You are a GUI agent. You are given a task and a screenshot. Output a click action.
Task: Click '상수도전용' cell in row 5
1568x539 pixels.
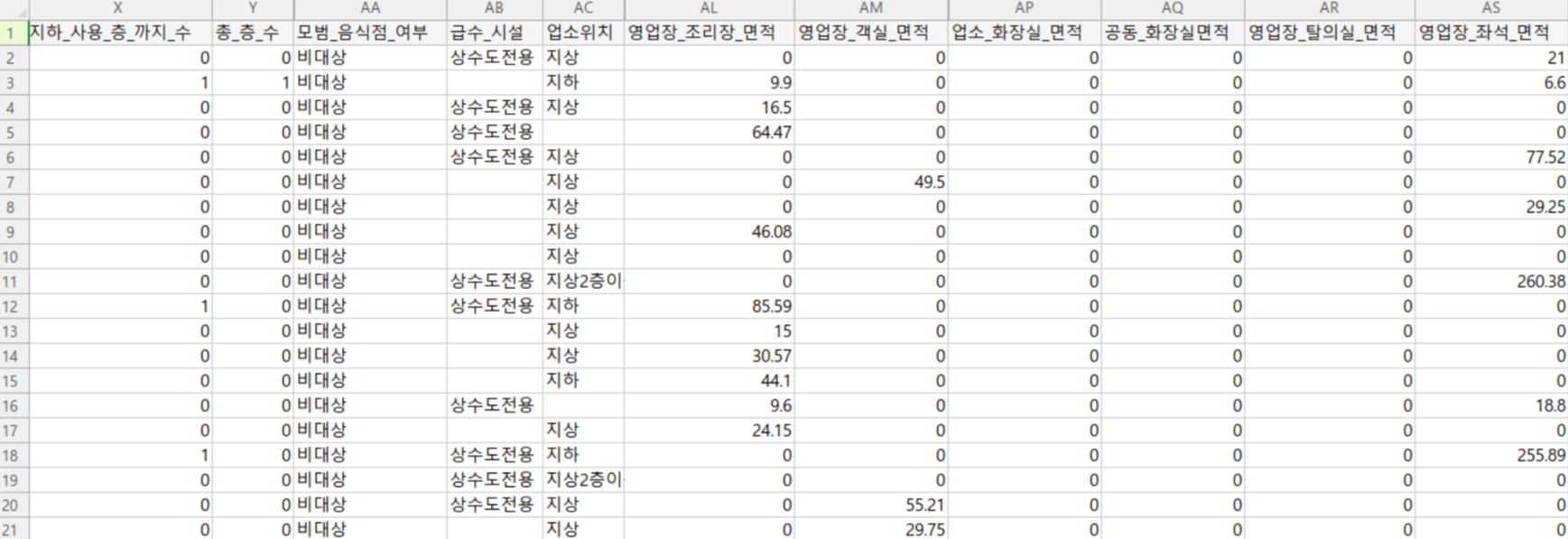(495, 132)
